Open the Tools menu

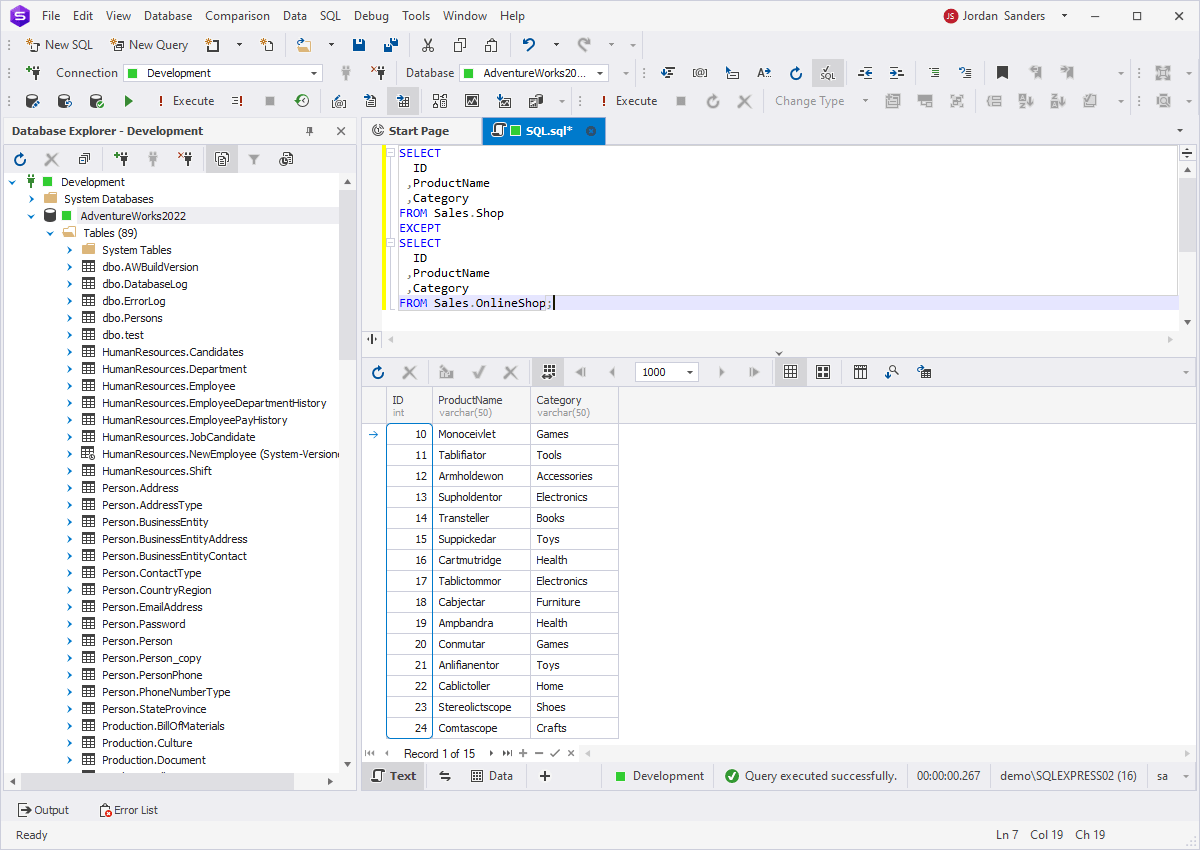click(x=416, y=16)
